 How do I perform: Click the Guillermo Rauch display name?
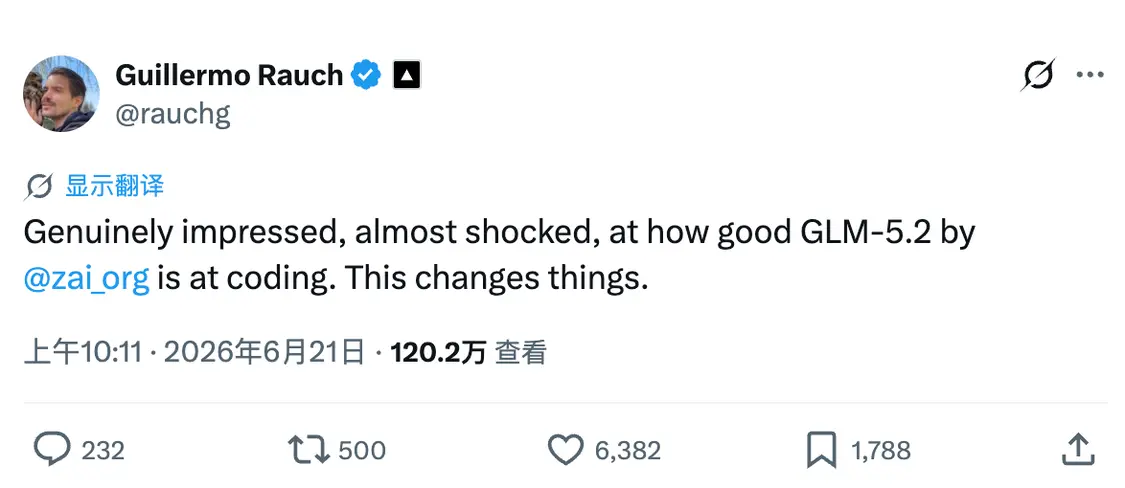pos(229,75)
